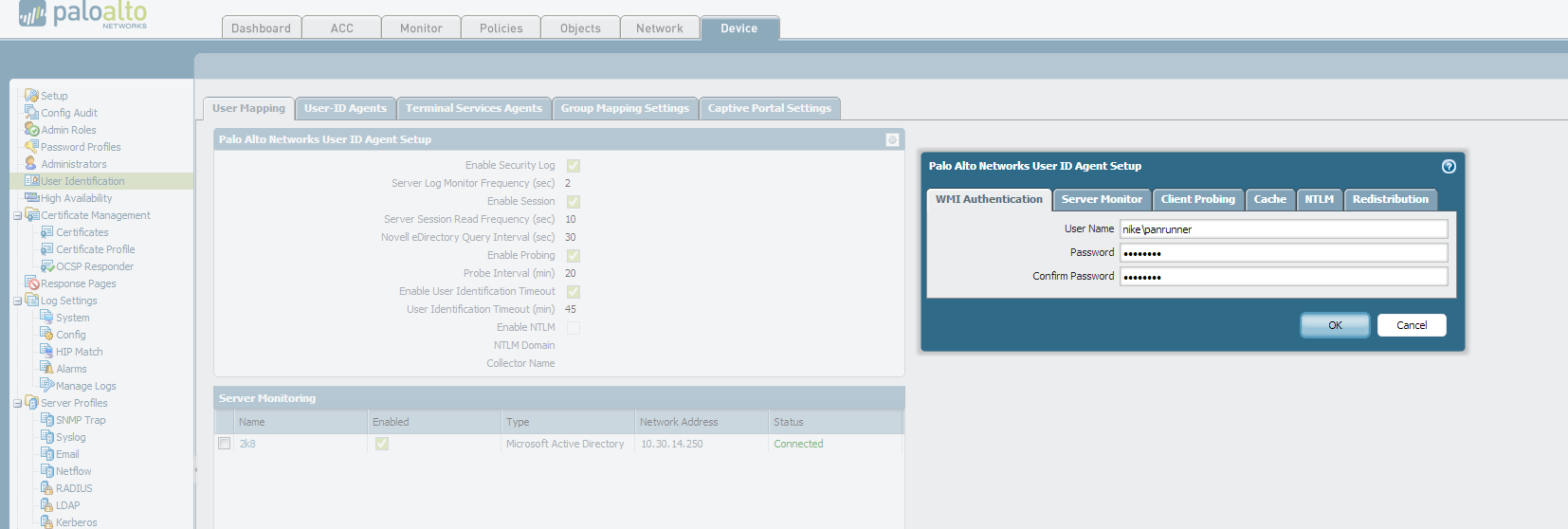Screen dimensions: 1568x529
Task: Click the Password Profiles icon
Action: [x=31, y=147]
